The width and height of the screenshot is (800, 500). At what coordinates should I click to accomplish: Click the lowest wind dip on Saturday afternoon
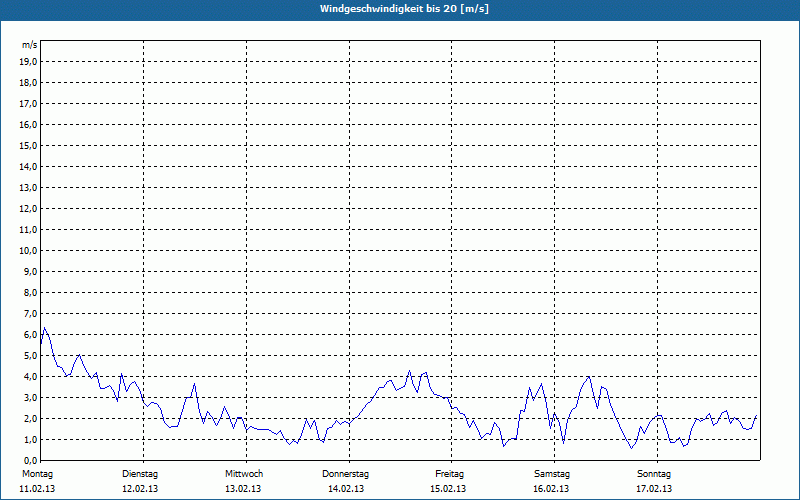[631, 448]
